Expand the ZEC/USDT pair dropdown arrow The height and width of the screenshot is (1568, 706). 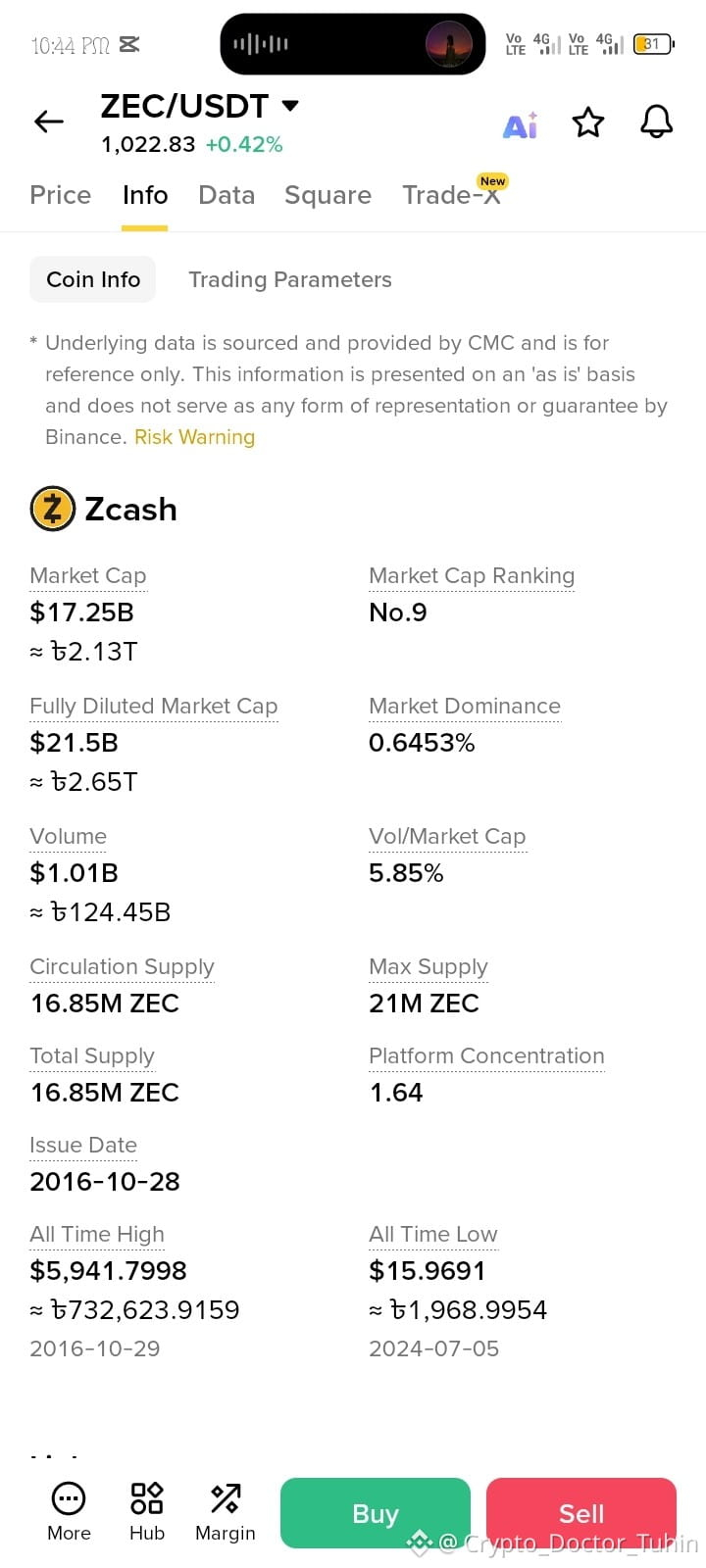coord(290,105)
